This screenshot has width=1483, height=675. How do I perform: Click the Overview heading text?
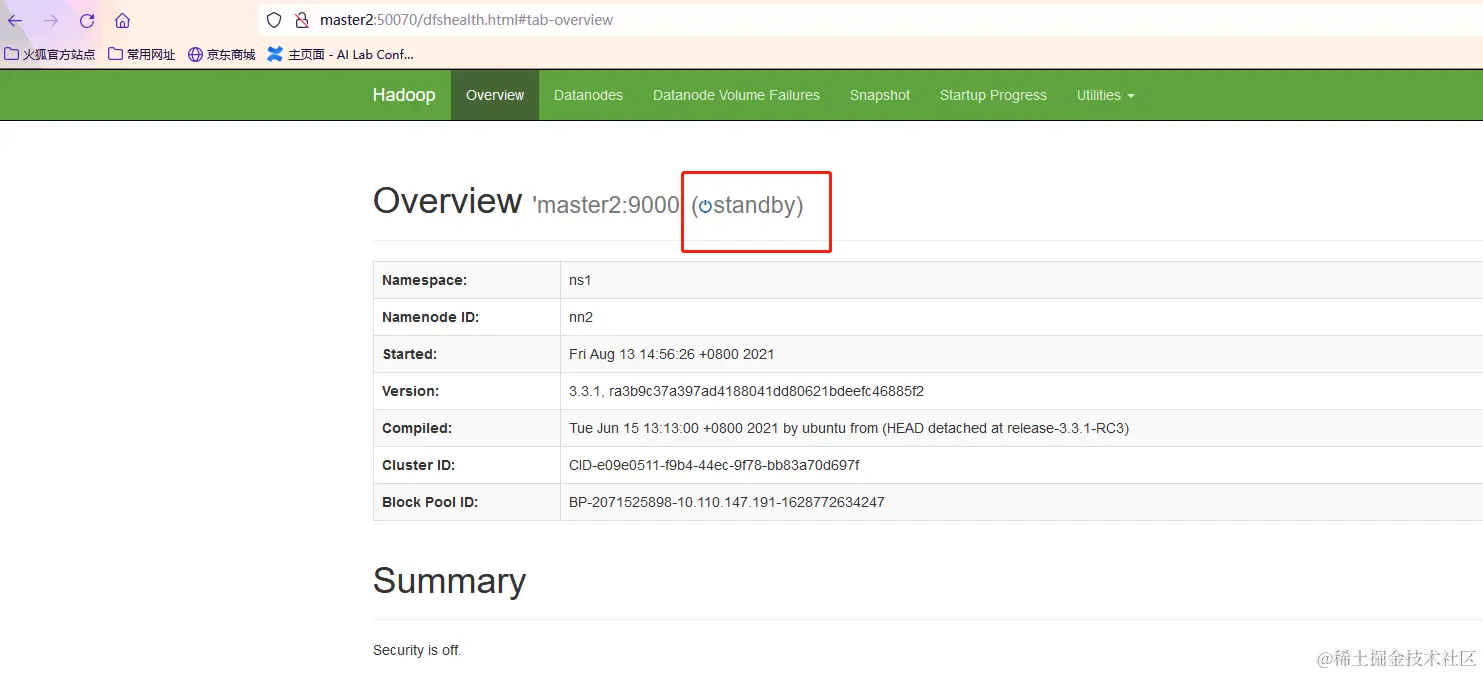pyautogui.click(x=447, y=201)
